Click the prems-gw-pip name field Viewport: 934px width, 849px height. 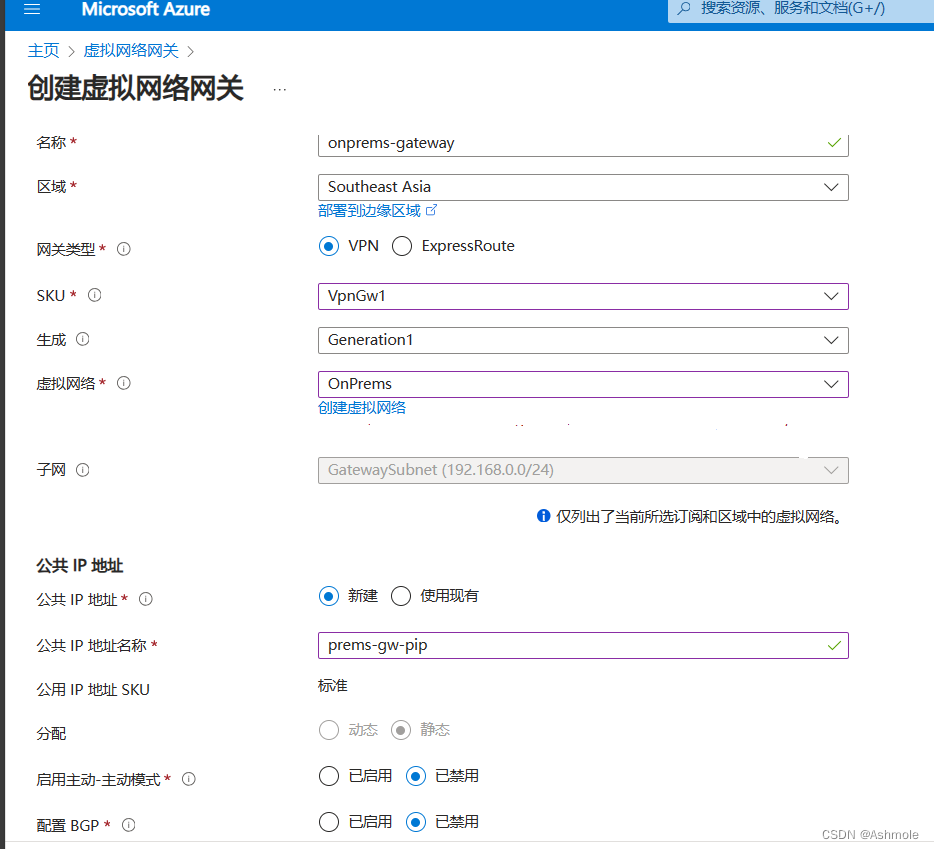click(x=583, y=645)
